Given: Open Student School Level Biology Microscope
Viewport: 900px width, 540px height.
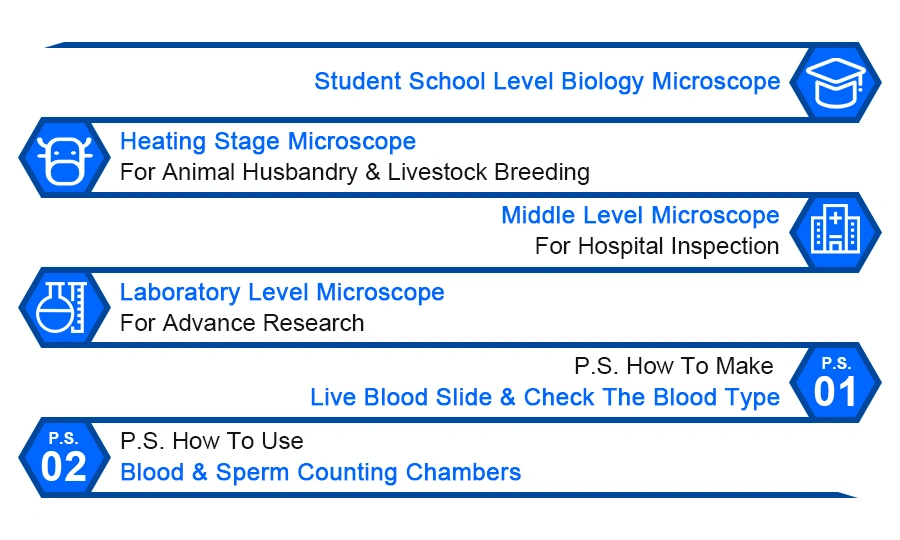Looking at the screenshot, I should (x=547, y=81).
